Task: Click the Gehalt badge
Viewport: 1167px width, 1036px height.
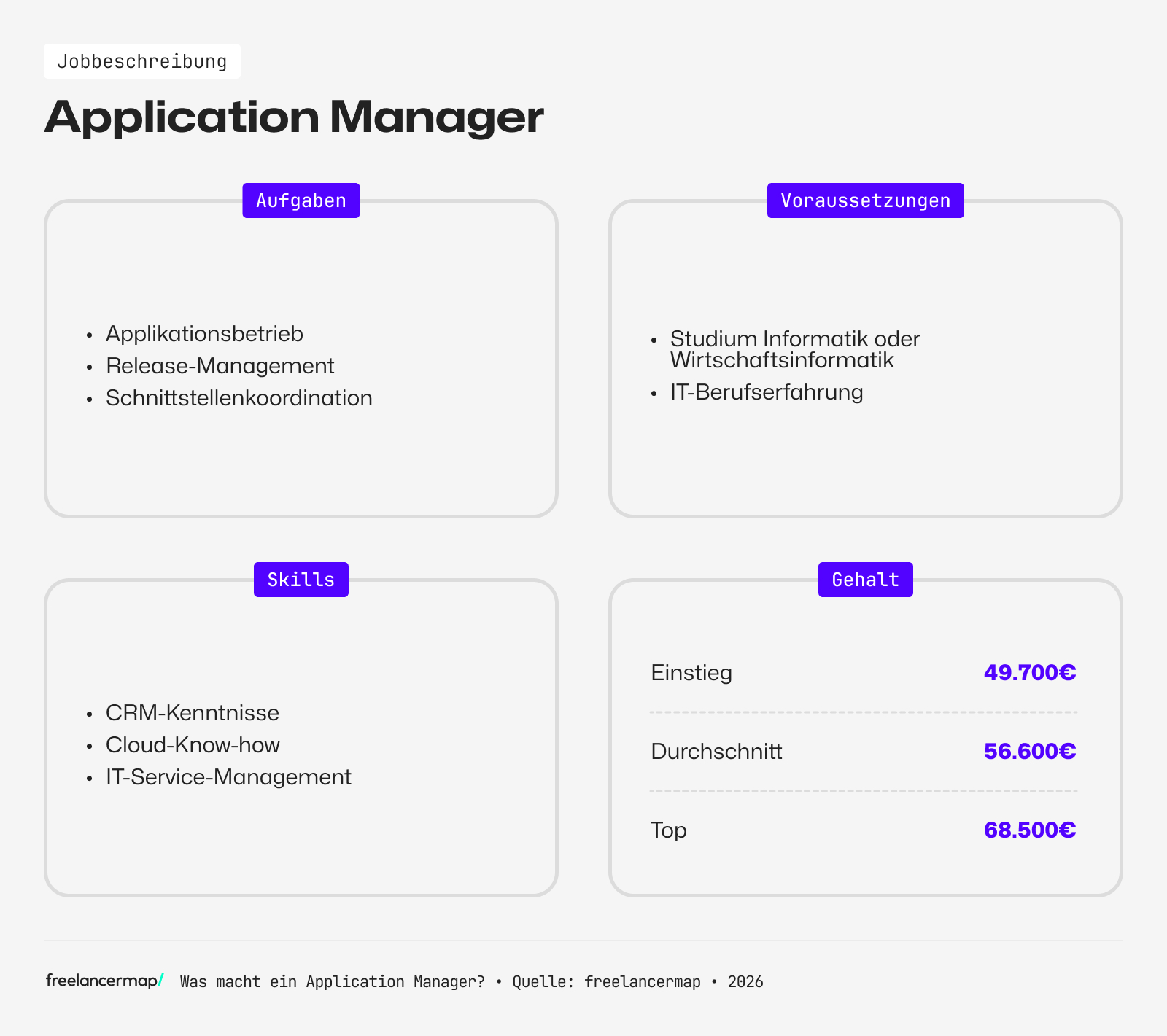Action: click(865, 579)
